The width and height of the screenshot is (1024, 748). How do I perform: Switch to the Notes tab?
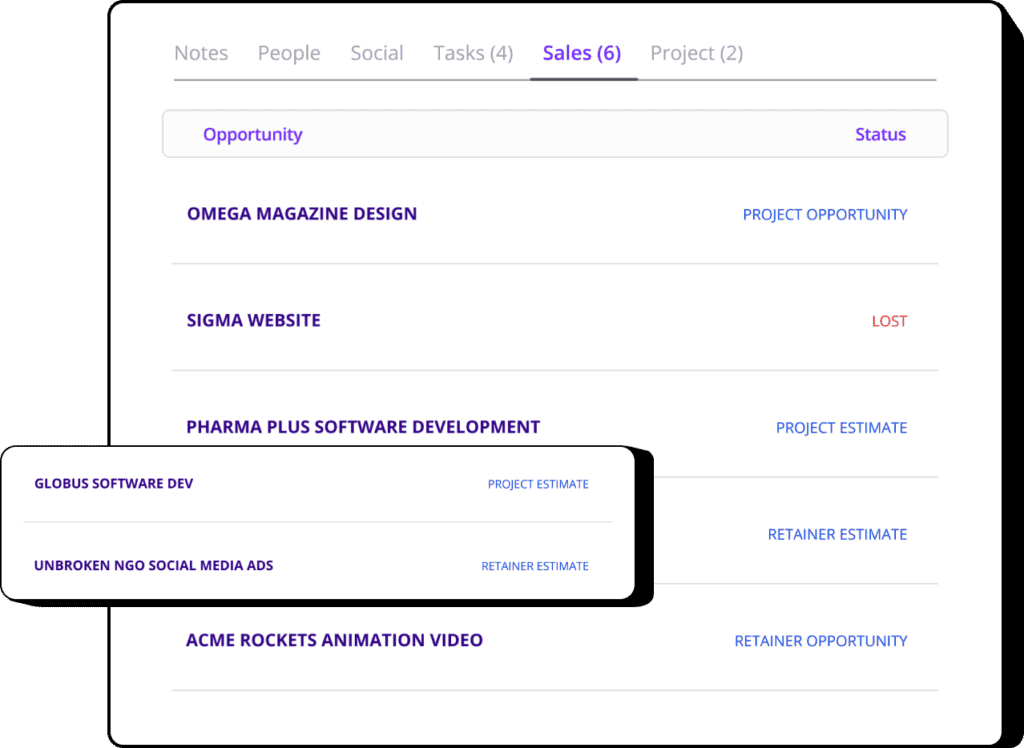(201, 53)
